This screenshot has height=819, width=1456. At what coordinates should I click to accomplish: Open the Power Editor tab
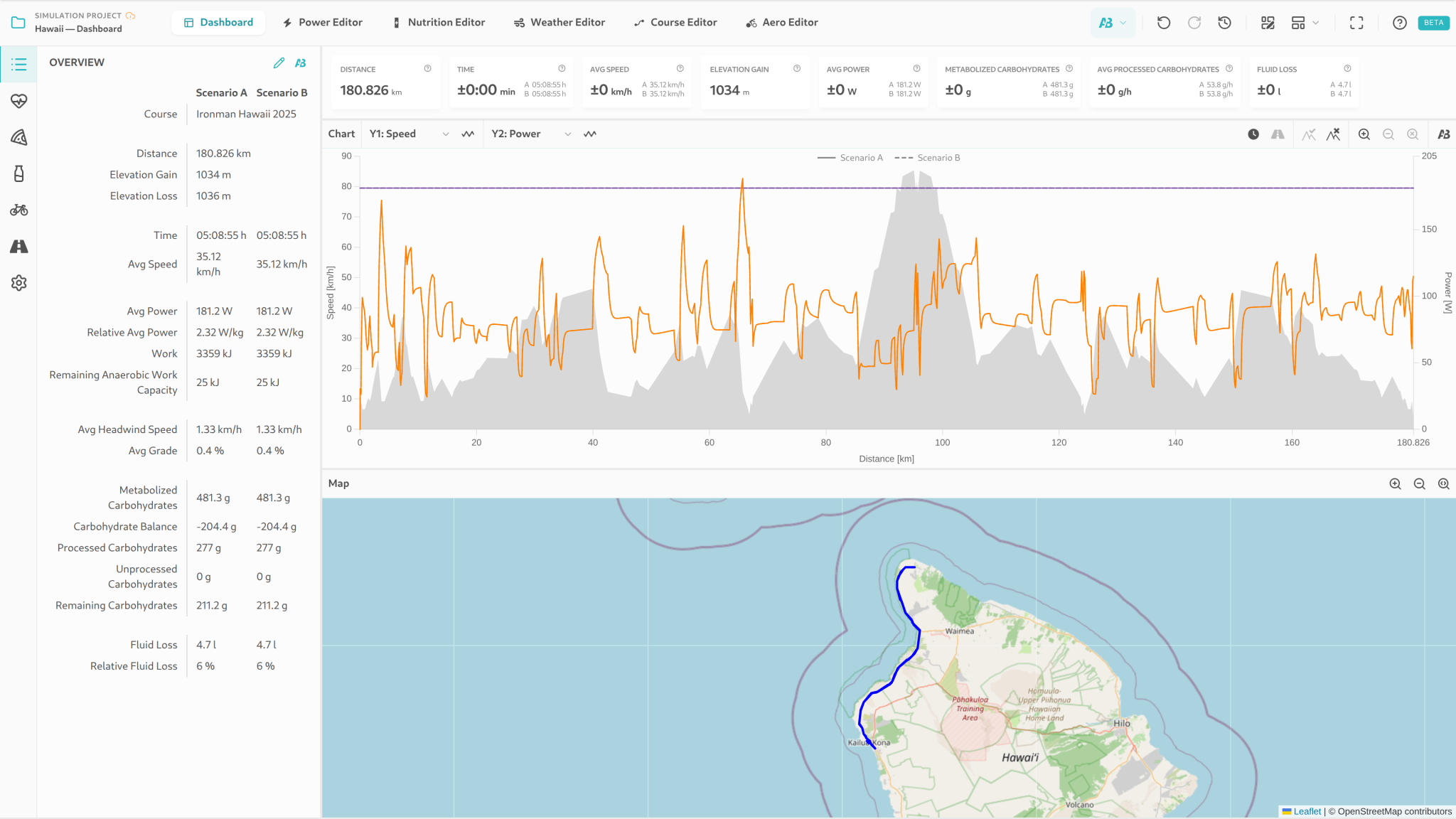click(x=322, y=23)
